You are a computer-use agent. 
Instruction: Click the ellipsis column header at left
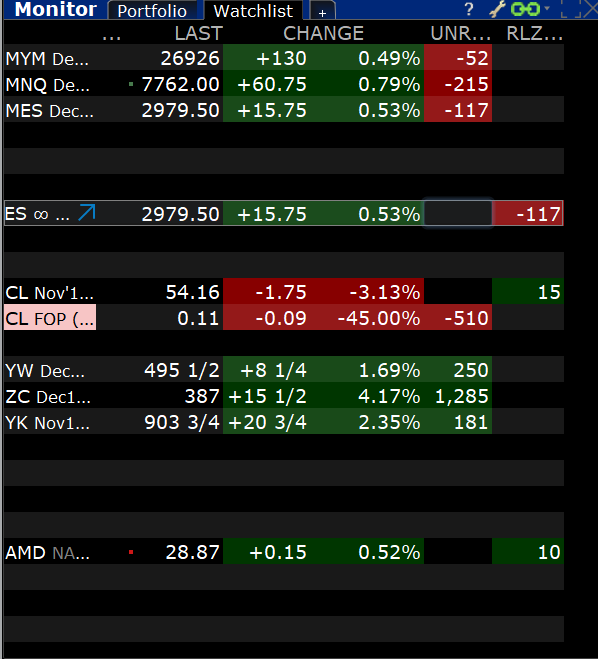tap(111, 36)
